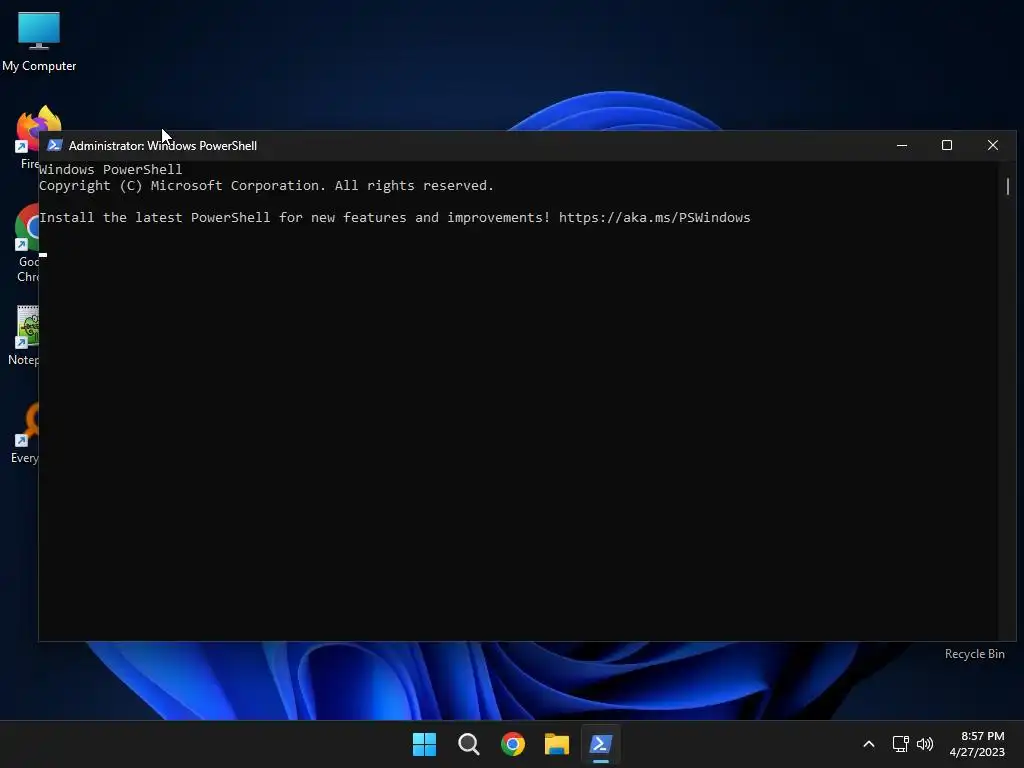The width and height of the screenshot is (1024, 768).
Task: Show hidden system tray icons
Action: pos(869,744)
